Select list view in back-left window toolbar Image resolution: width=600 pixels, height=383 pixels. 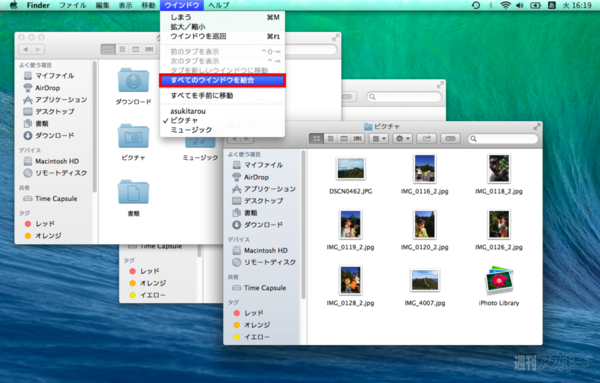tap(122, 49)
